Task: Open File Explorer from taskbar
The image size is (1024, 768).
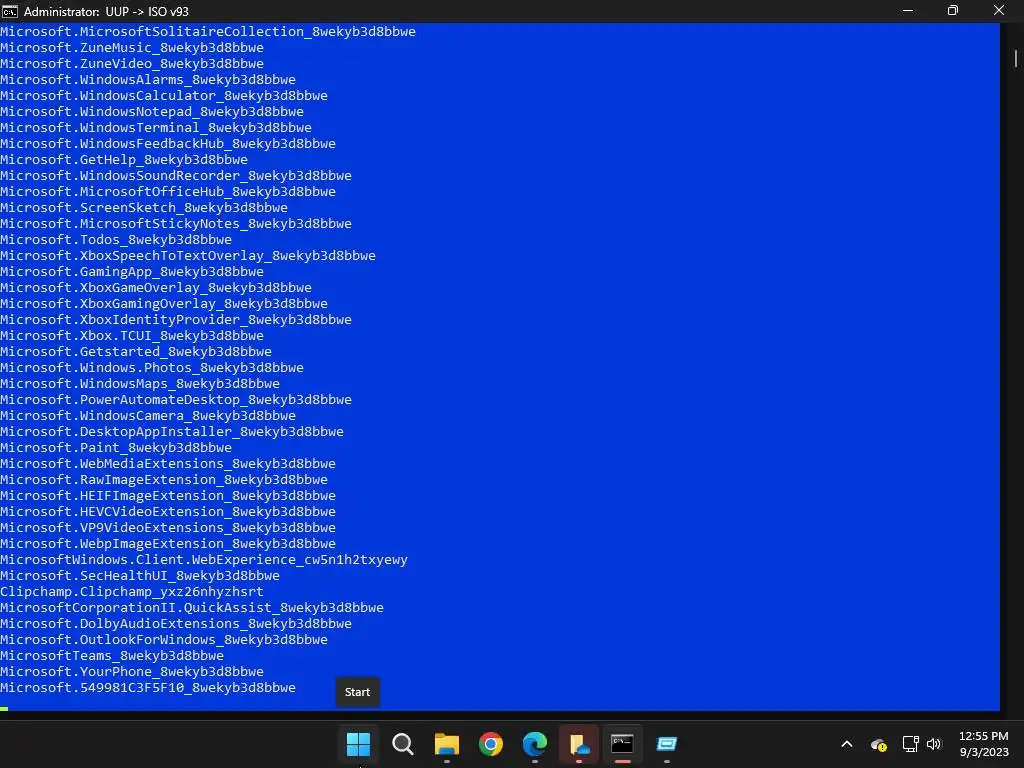Action: tap(447, 744)
